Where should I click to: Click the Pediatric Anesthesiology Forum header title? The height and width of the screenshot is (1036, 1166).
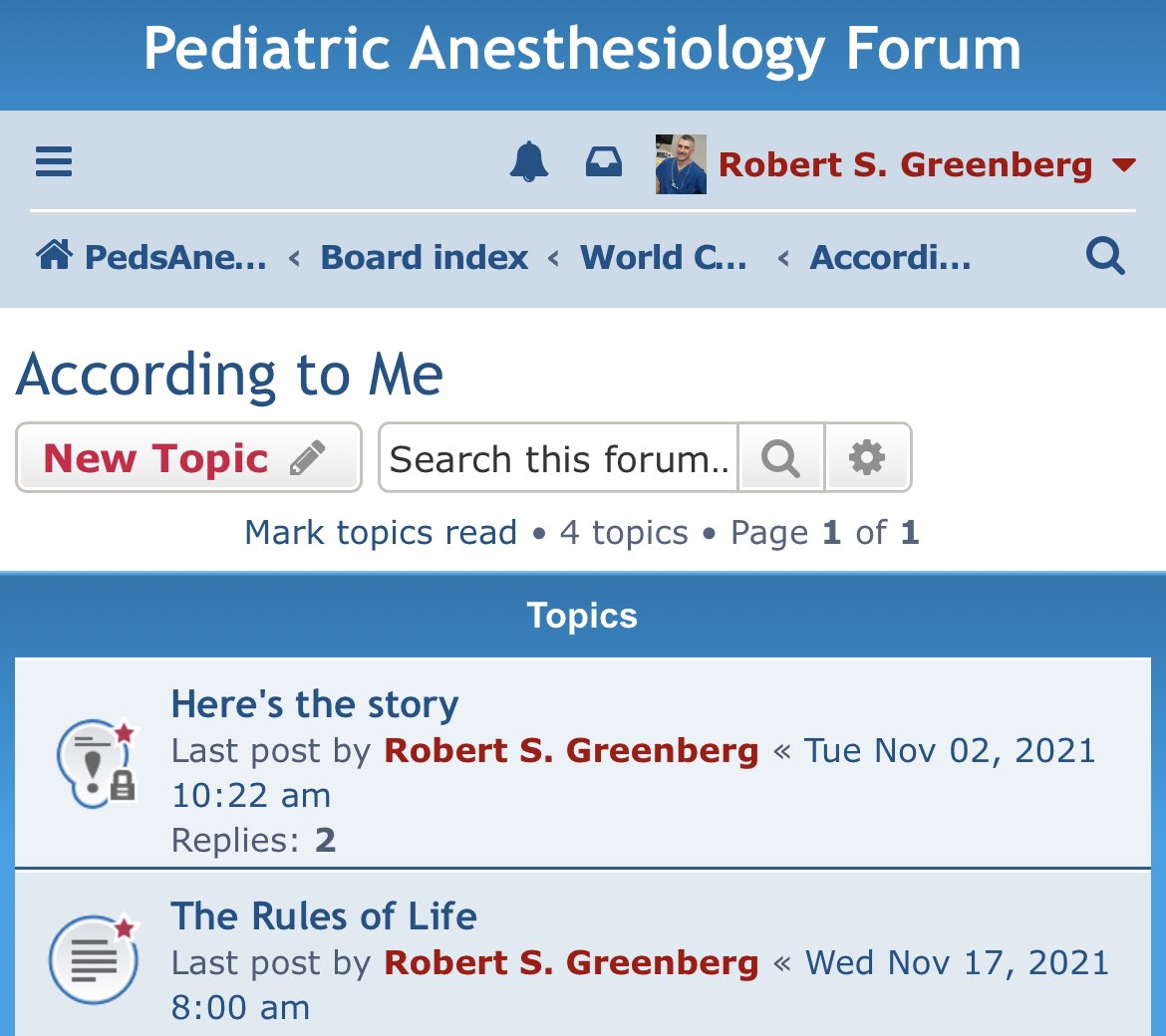[x=582, y=50]
